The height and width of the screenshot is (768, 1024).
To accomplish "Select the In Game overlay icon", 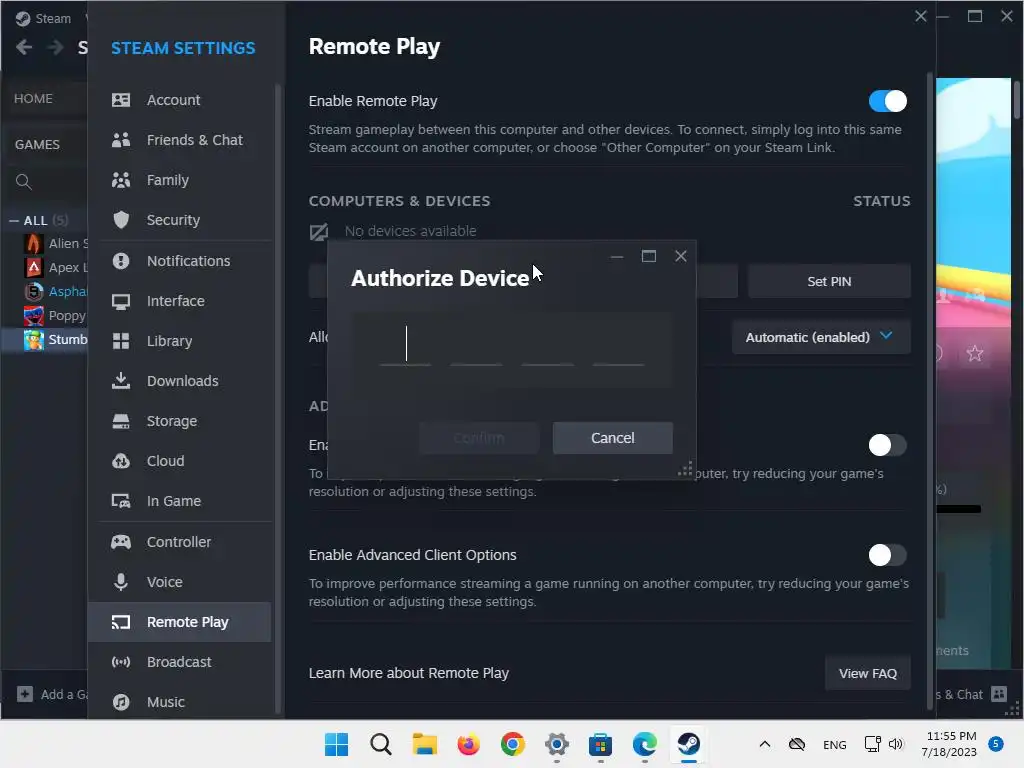I will (x=121, y=501).
